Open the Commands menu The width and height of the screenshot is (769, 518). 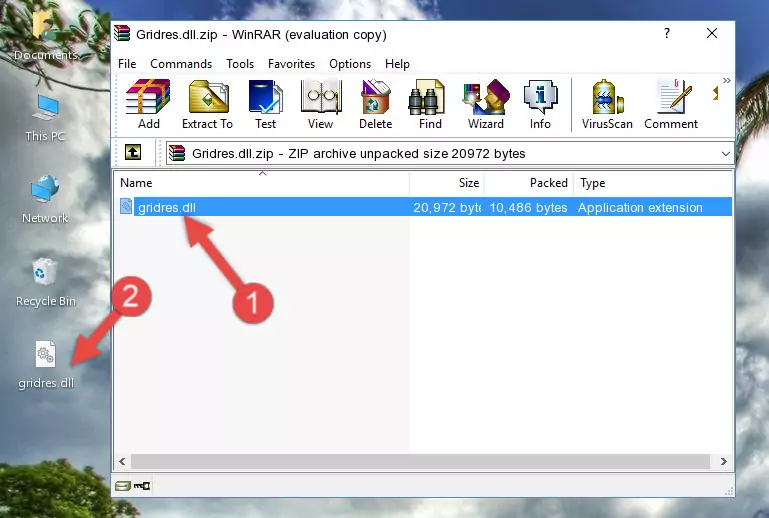click(x=181, y=64)
